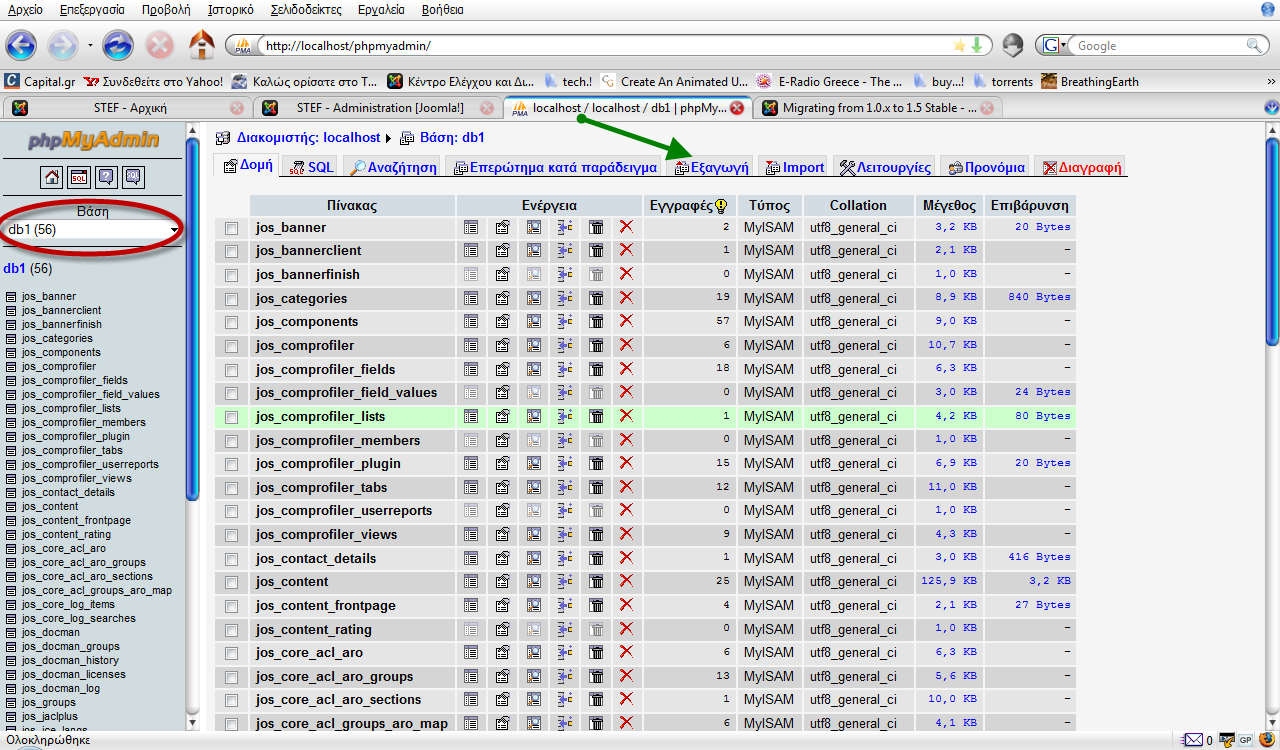The width and height of the screenshot is (1280, 750).
Task: Click Search icon for jos_categories row
Action: (534, 298)
